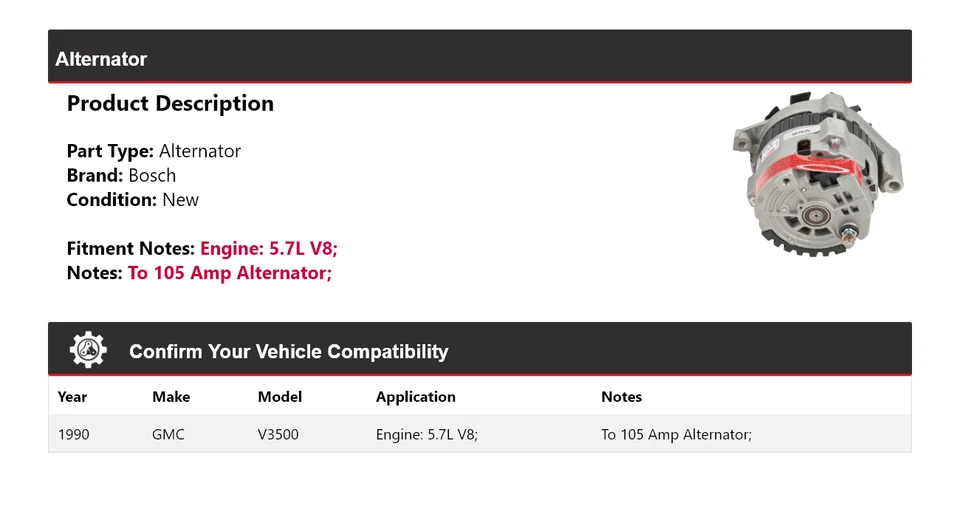Image resolution: width=960 pixels, height=517 pixels.
Task: Click the red To 105 Amp Alternator note
Action: click(230, 273)
